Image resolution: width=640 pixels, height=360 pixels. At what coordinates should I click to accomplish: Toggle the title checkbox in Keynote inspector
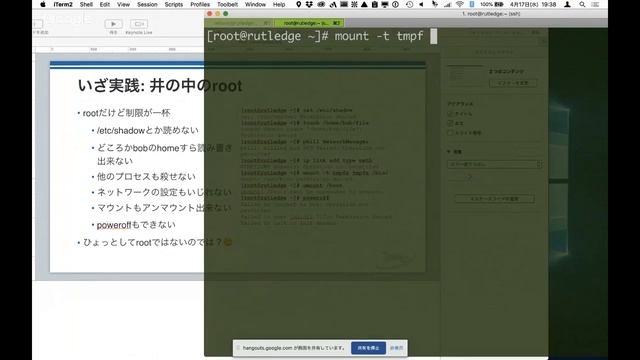coord(450,114)
